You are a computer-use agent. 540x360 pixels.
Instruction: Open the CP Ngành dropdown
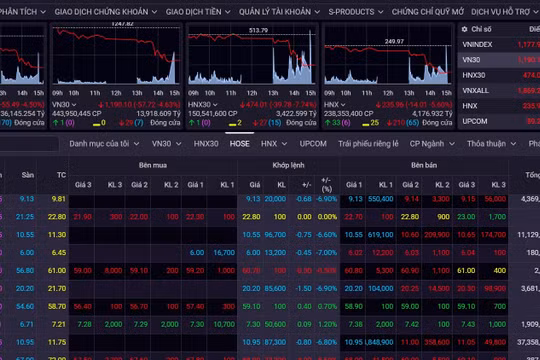point(432,144)
